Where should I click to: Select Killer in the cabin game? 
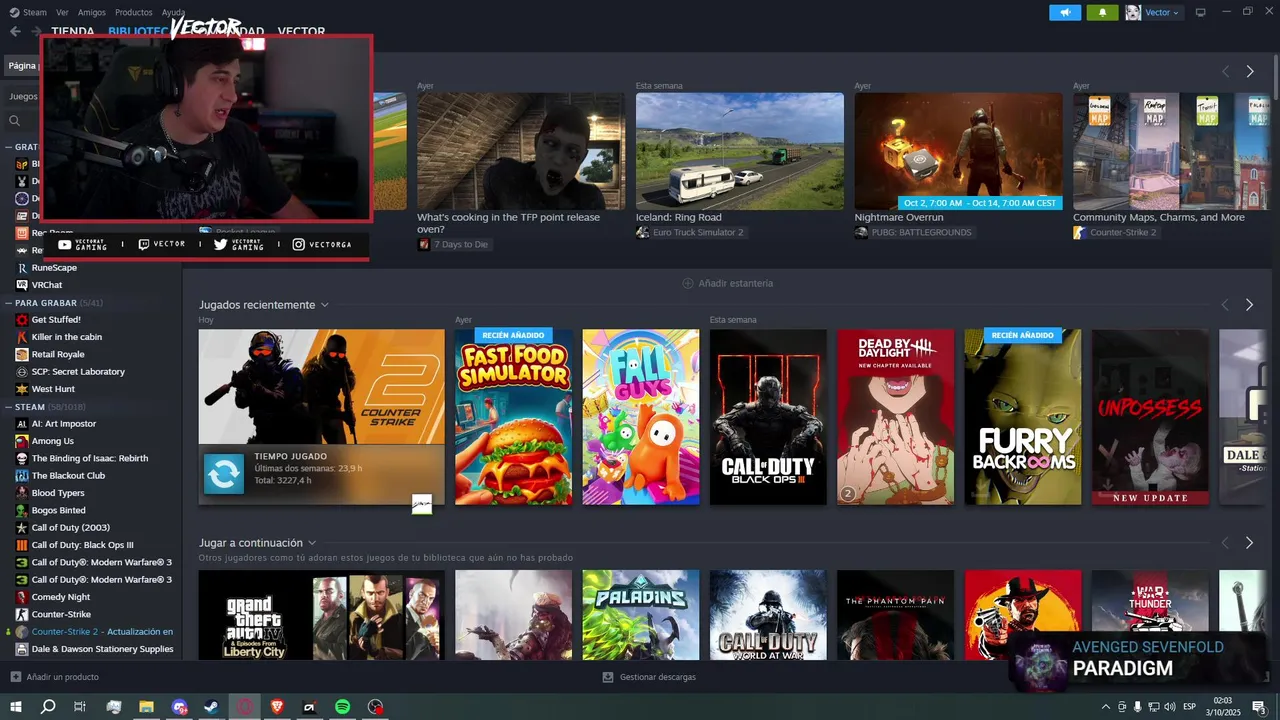coord(66,337)
